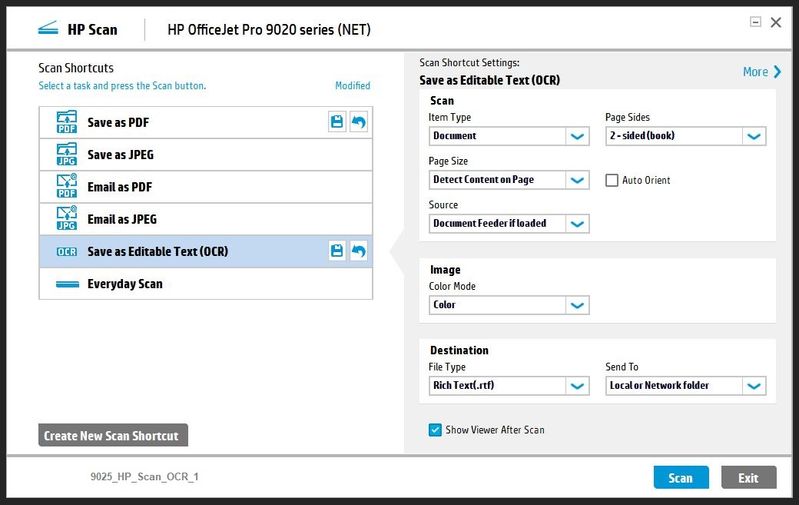This screenshot has height=505, width=799.
Task: Open the Page Sides dropdown
Action: [754, 136]
